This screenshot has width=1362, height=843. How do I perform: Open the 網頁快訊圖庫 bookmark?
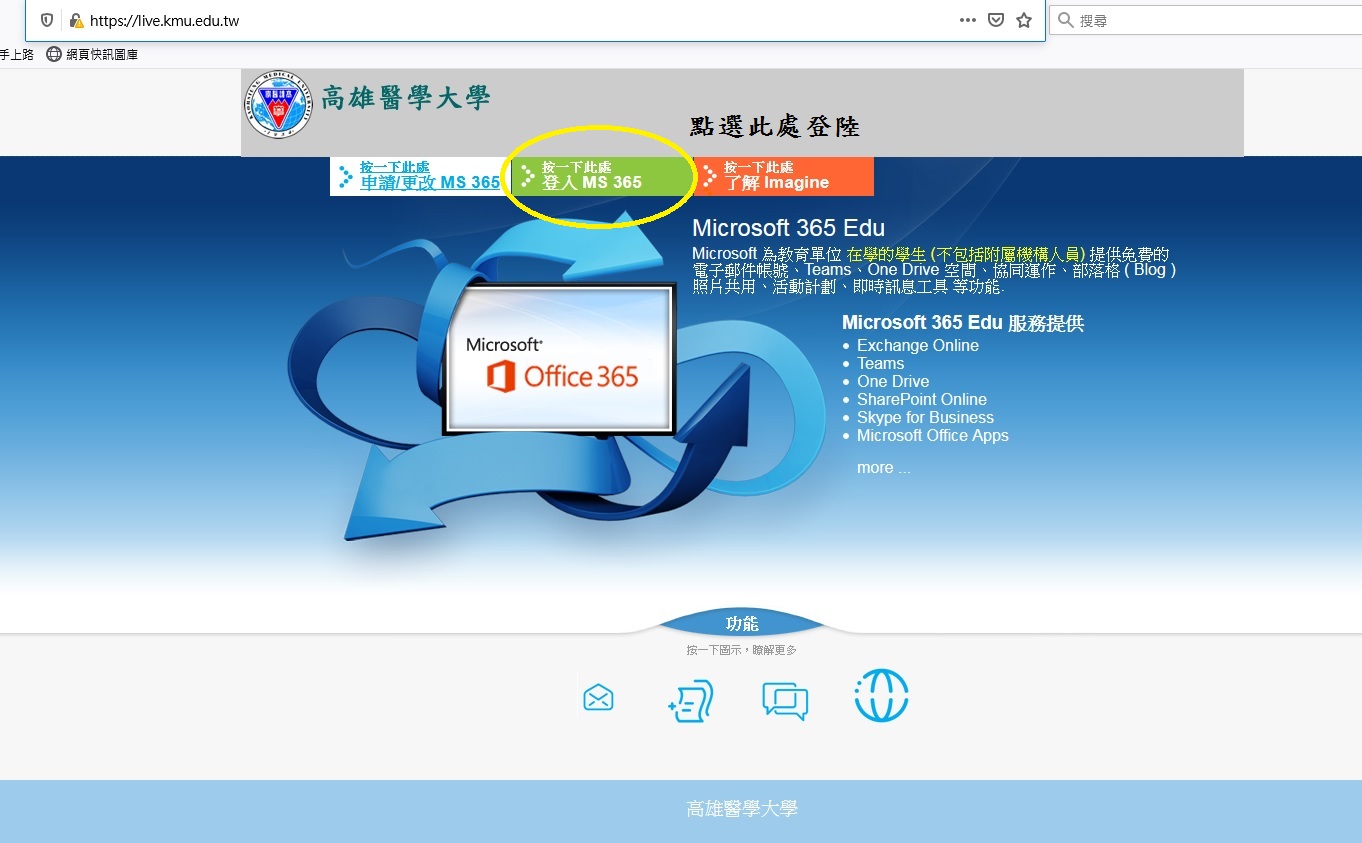[92, 55]
